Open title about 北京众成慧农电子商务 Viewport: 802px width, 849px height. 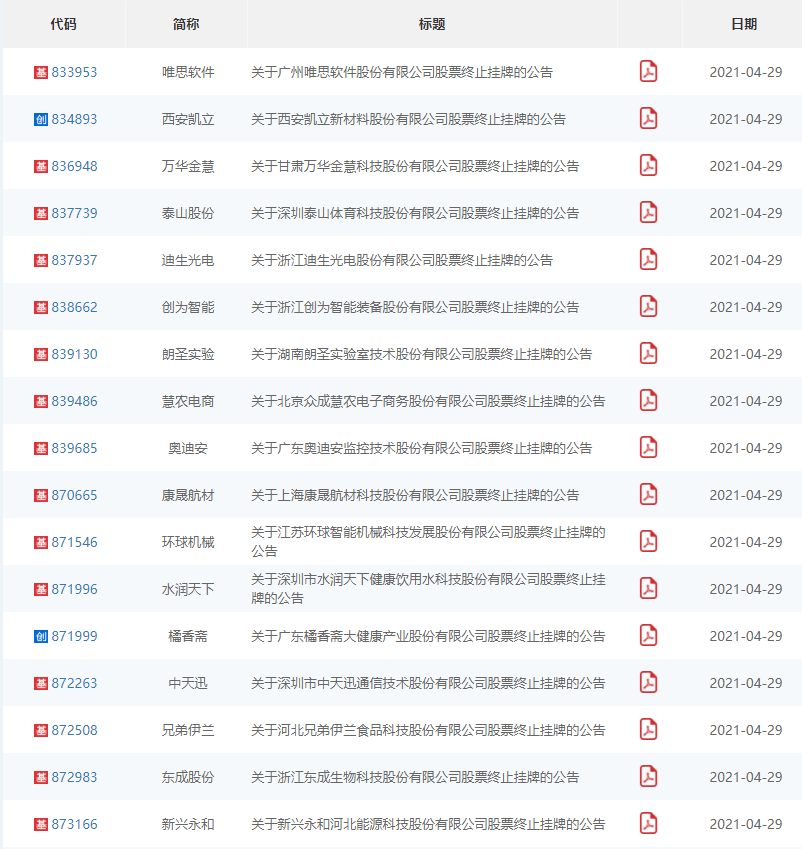click(x=428, y=401)
